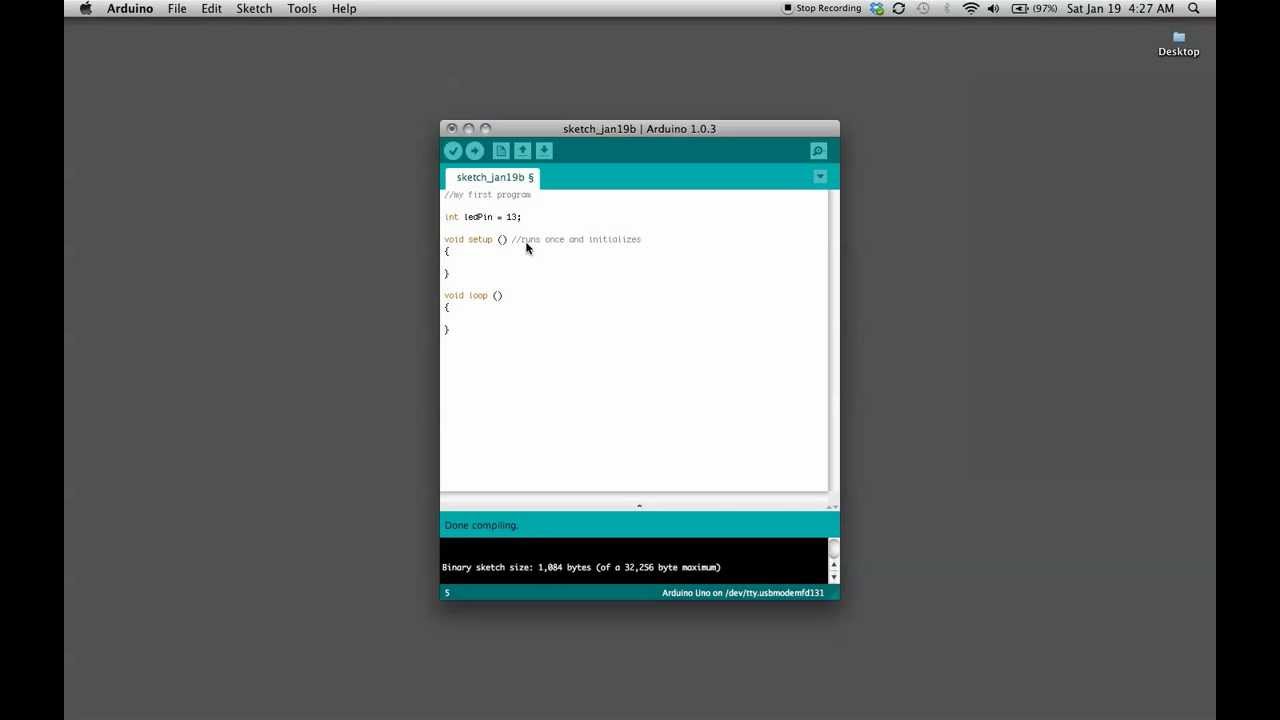Click the window title 'sketch_jan19b | Arduino 1.0.3'
Screen dimensions: 1280x720
[639, 129]
